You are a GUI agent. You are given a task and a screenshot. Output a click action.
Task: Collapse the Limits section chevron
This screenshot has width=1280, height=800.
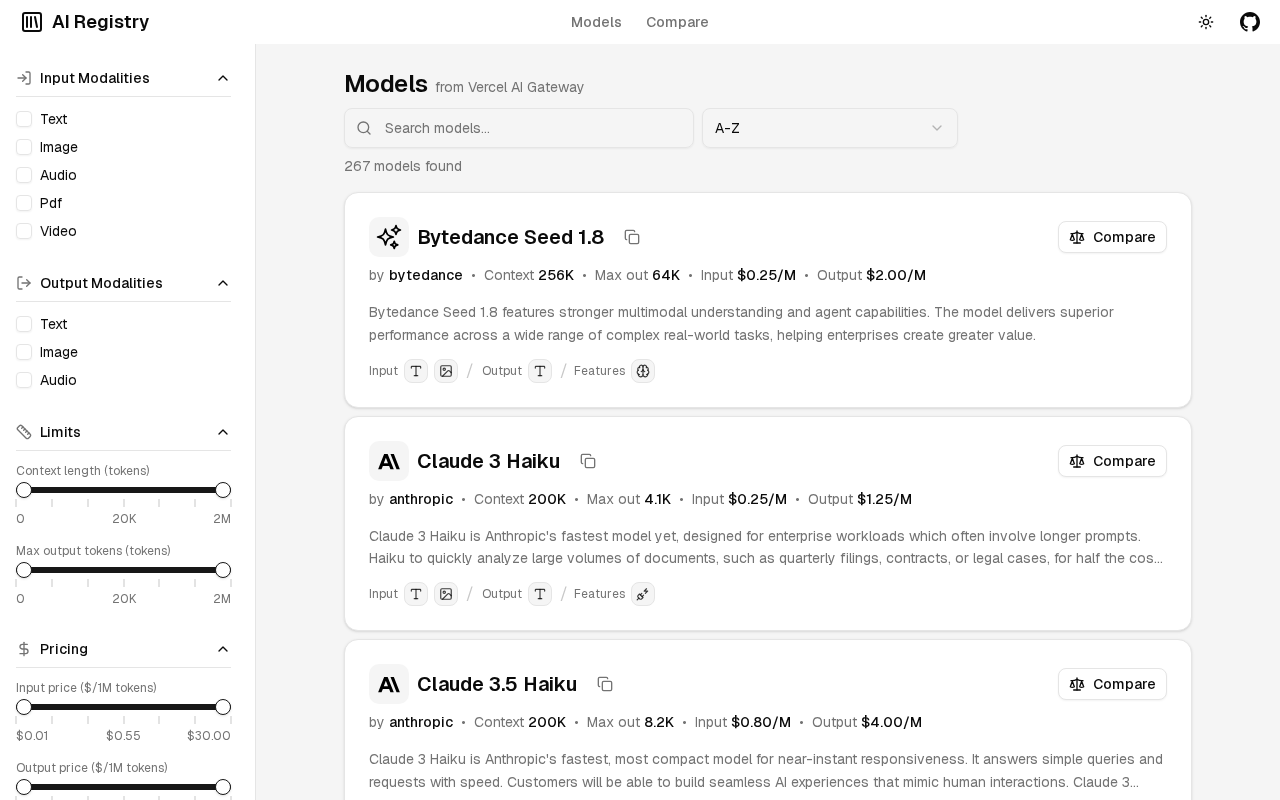(223, 432)
